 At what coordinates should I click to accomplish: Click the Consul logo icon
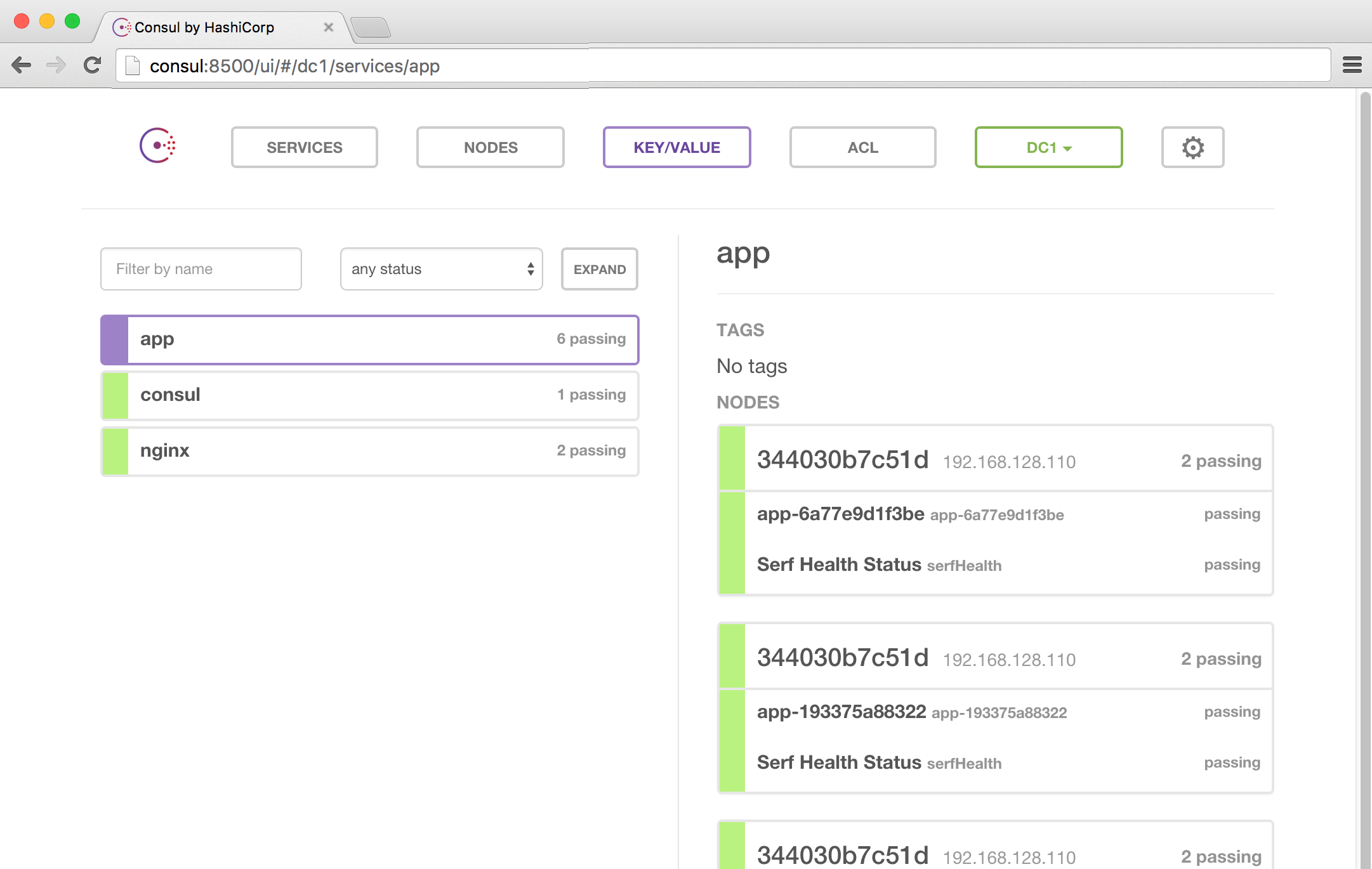(x=157, y=146)
